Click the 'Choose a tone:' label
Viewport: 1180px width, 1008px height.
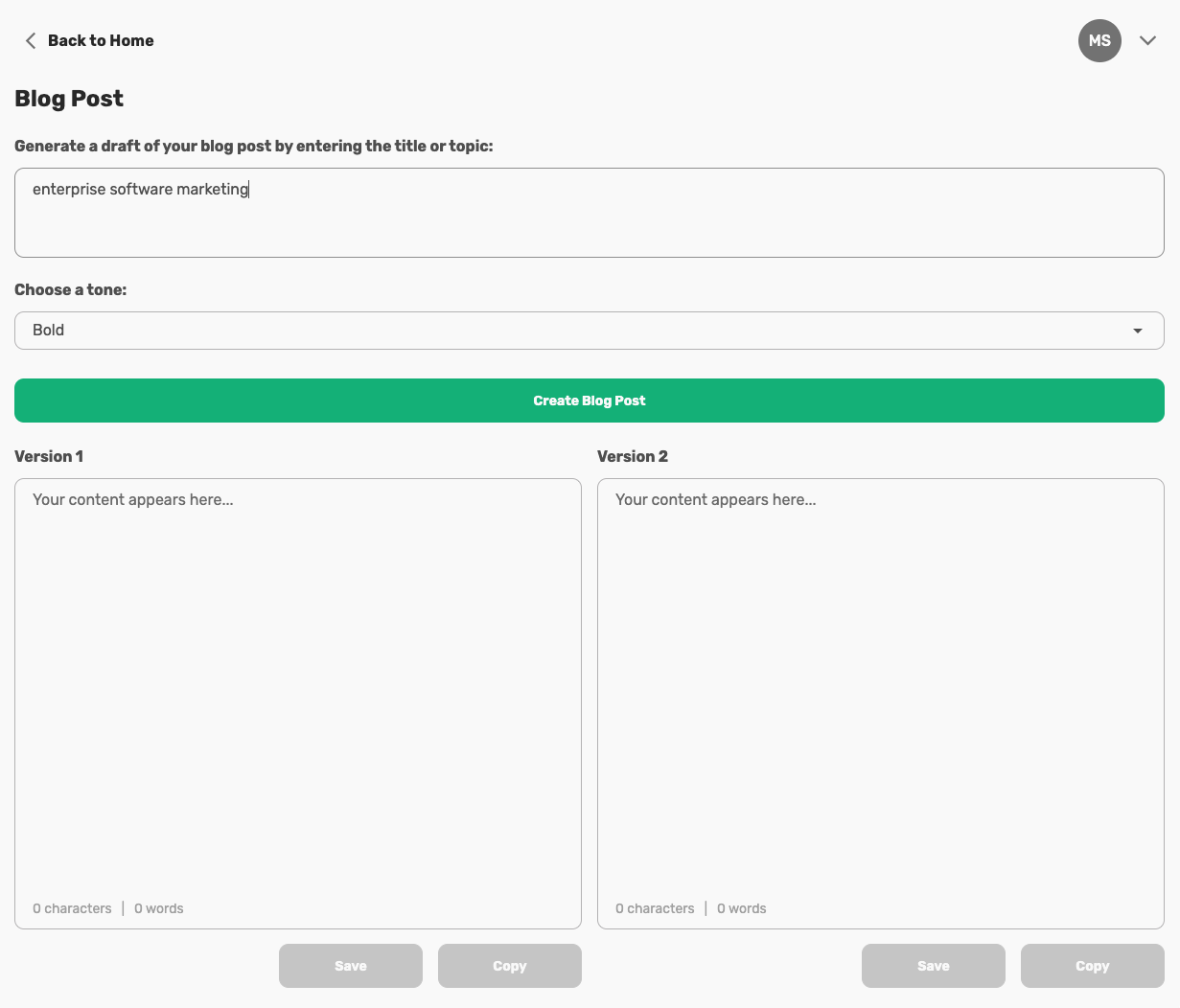point(70,289)
